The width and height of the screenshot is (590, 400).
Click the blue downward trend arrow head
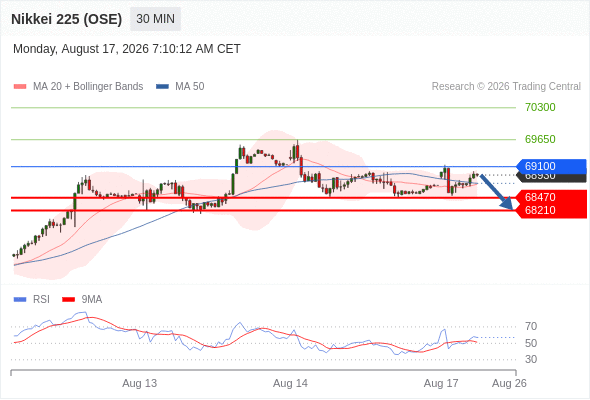click(x=508, y=204)
